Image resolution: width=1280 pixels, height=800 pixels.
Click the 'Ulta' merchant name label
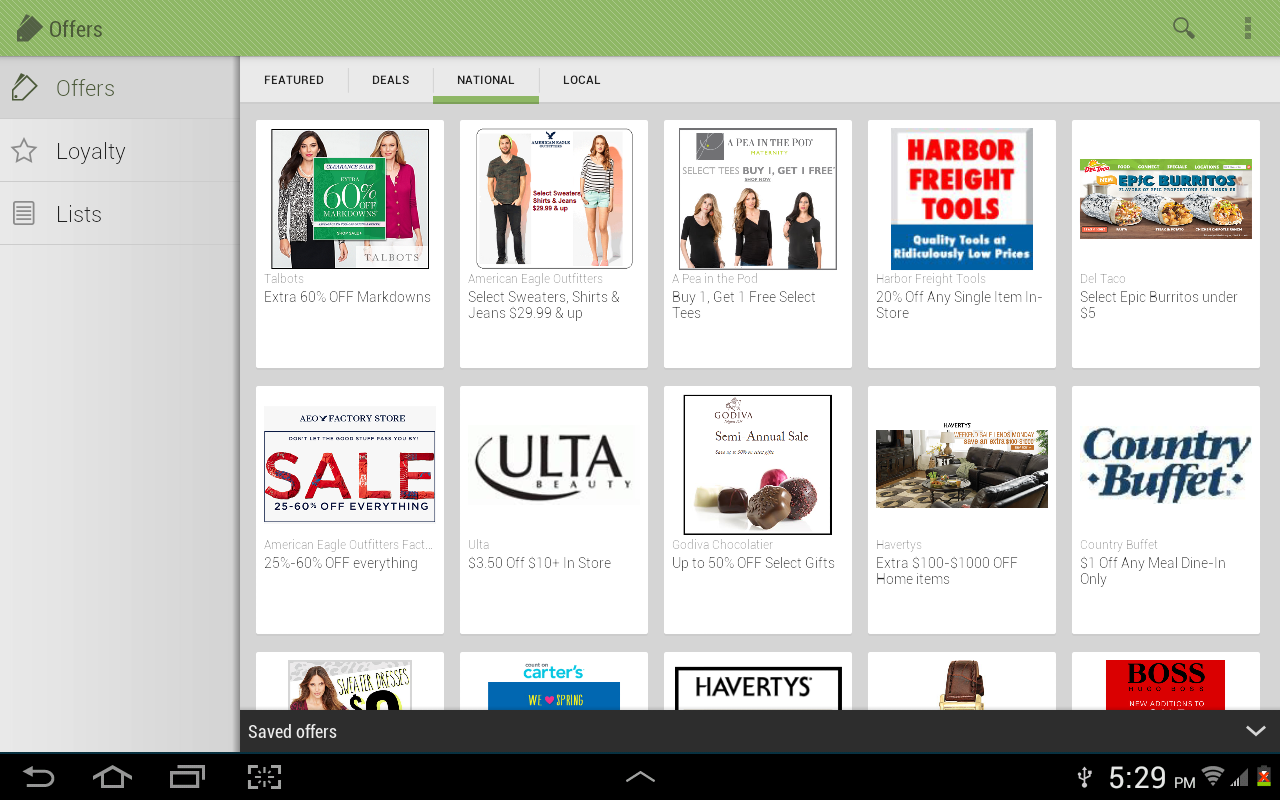point(479,545)
